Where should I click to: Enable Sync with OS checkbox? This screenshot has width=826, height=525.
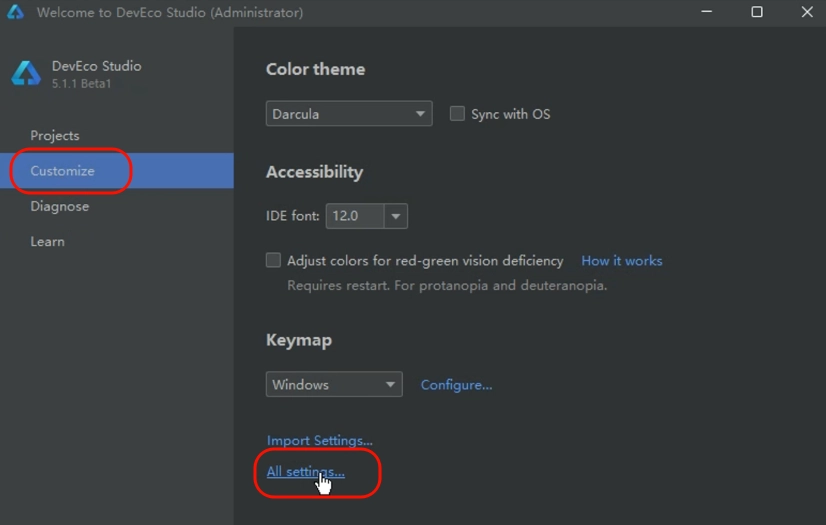457,114
